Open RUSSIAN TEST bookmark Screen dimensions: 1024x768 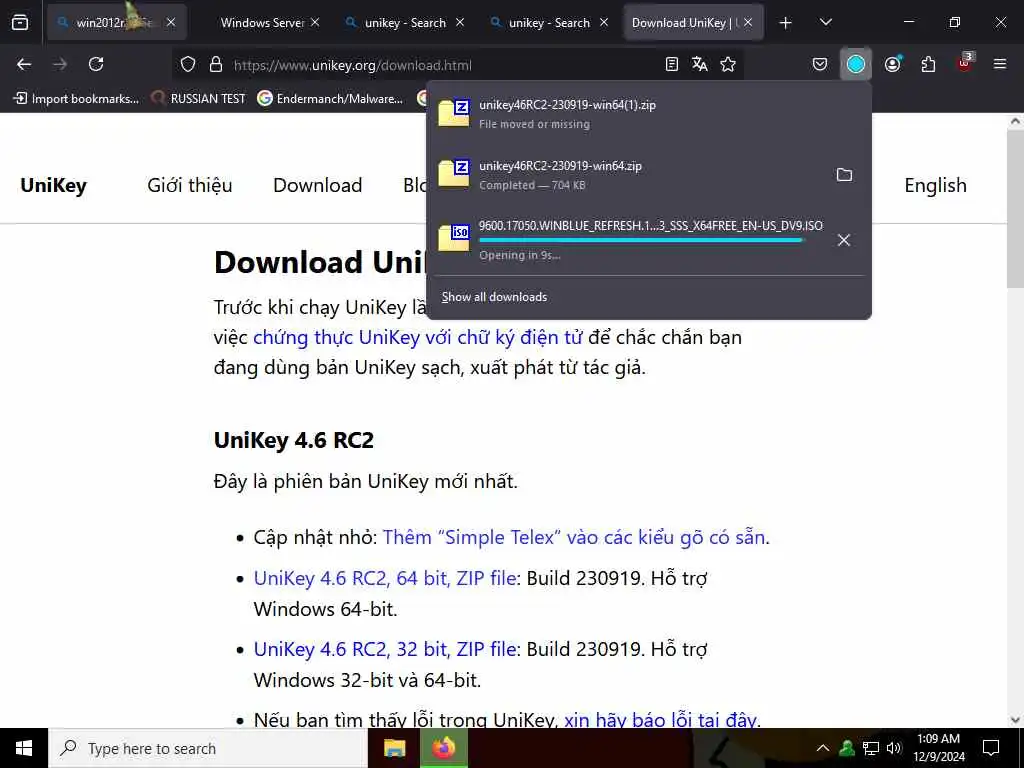pyautogui.click(x=199, y=99)
